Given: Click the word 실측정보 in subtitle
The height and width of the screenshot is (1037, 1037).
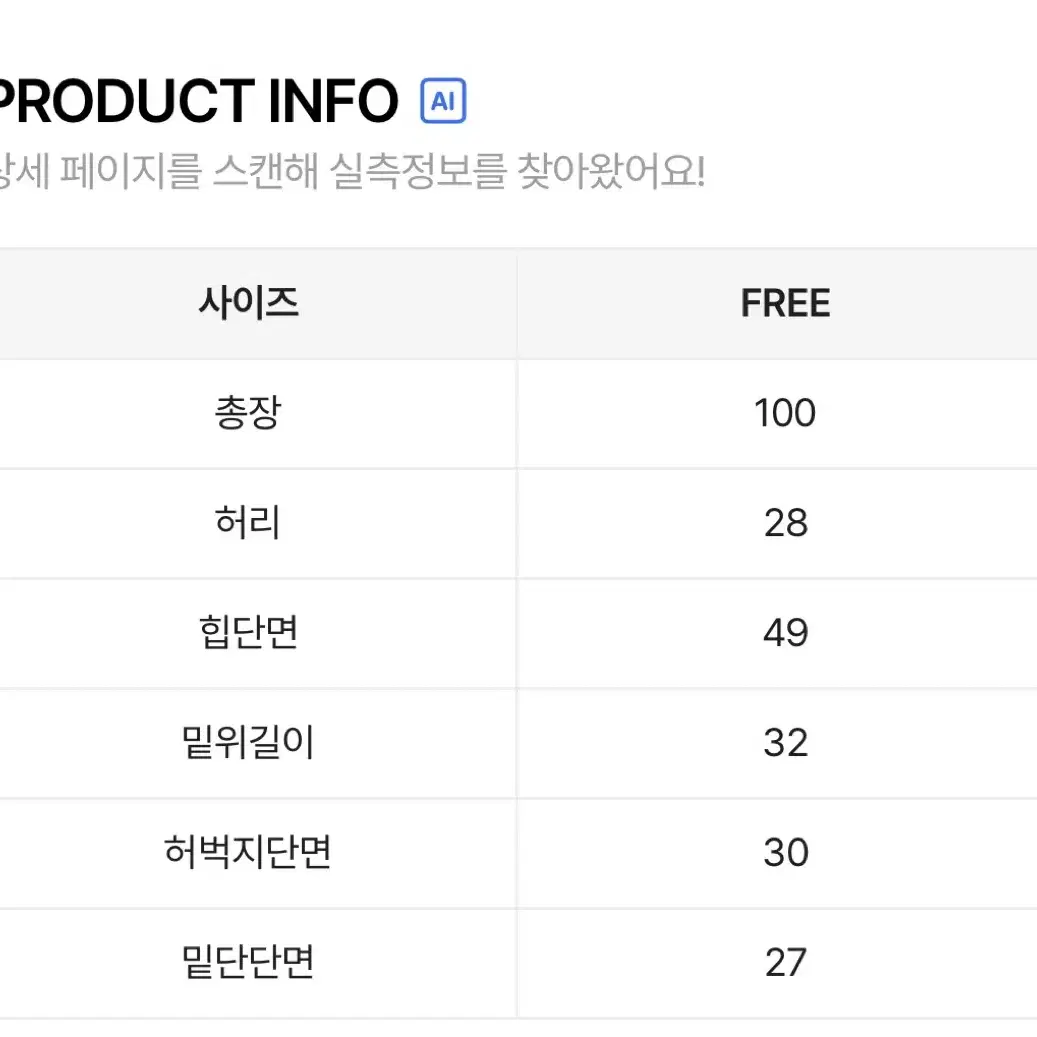Looking at the screenshot, I should [418, 171].
